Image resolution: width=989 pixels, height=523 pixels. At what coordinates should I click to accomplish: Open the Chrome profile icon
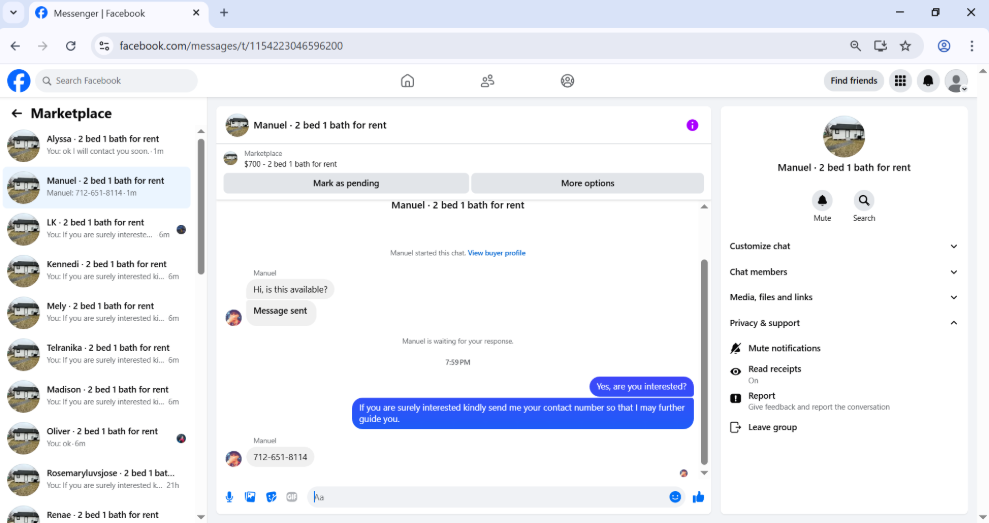pos(944,45)
